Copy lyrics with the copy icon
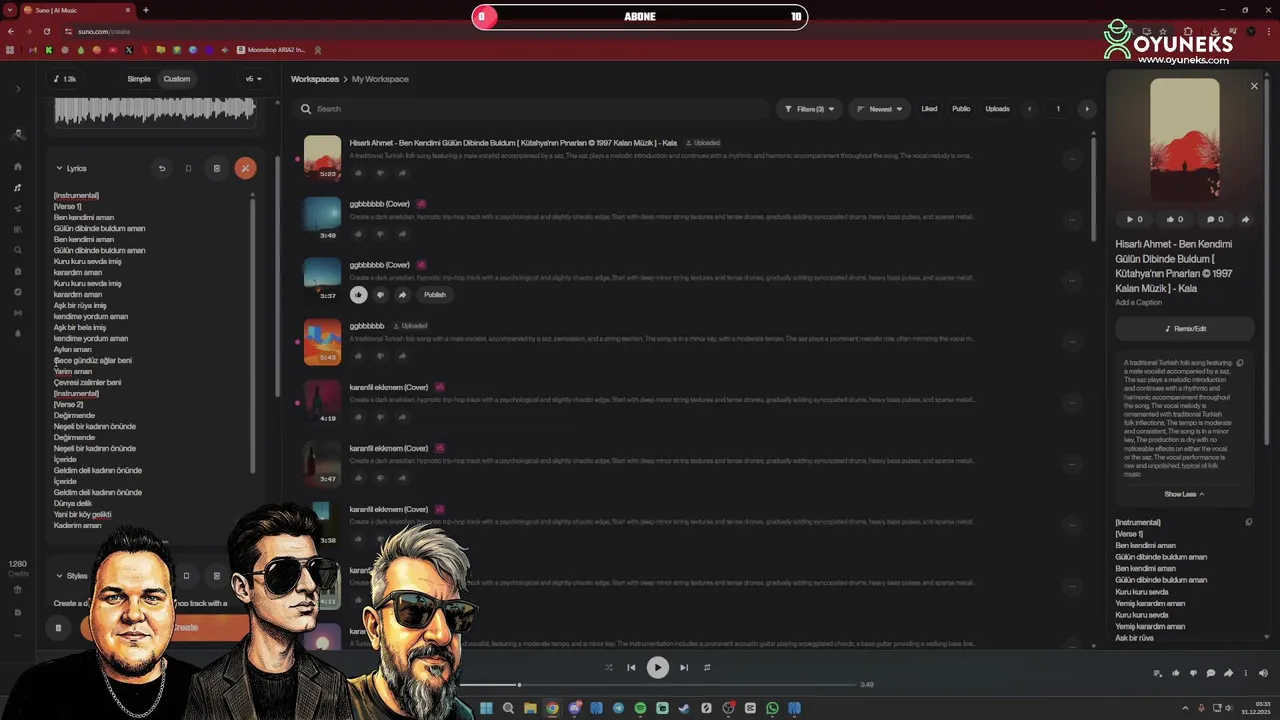This screenshot has height=720, width=1280. (x=188, y=168)
